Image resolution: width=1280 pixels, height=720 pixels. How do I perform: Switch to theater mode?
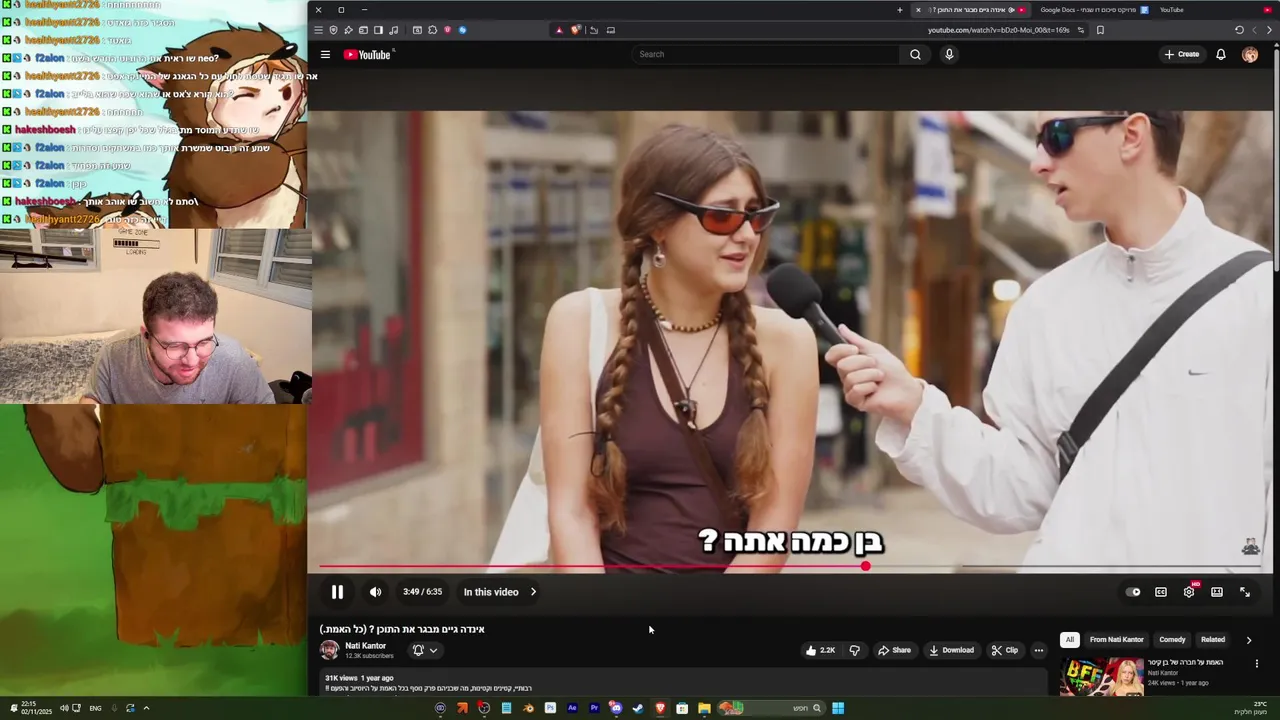1217,592
